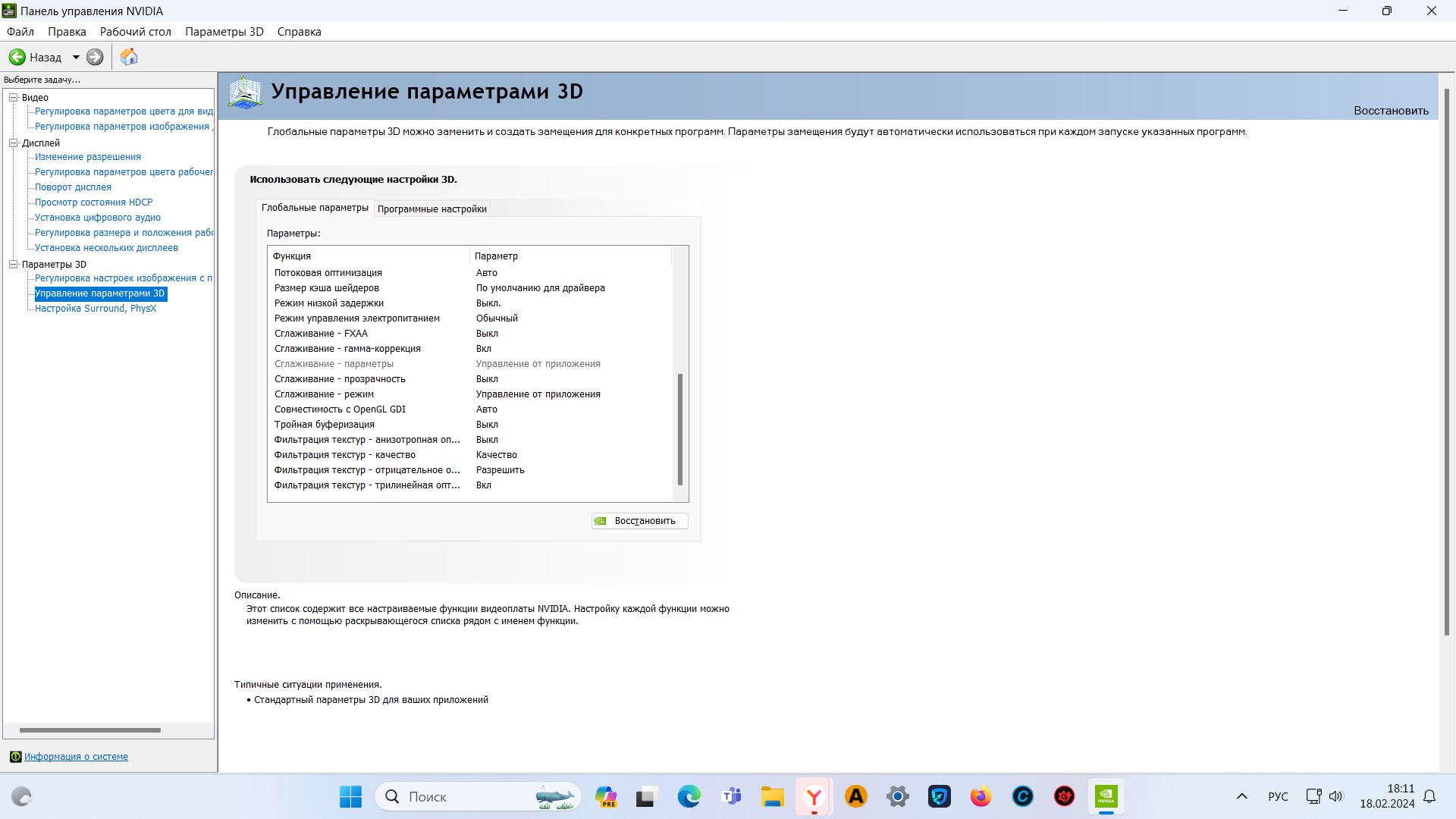Open Firefox from the taskbar
The width and height of the screenshot is (1456, 819).
(x=981, y=796)
